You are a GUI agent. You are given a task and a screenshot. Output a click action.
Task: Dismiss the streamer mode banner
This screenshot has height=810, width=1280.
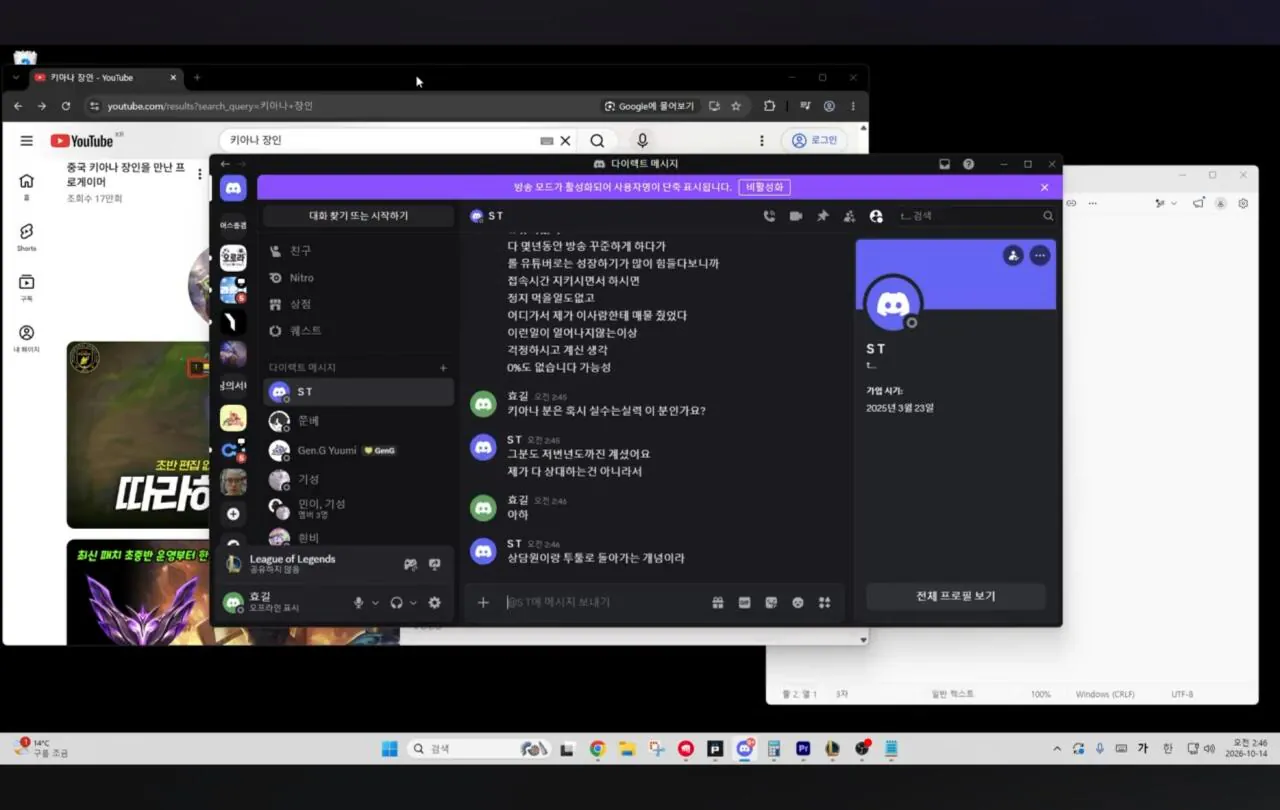pos(1044,187)
